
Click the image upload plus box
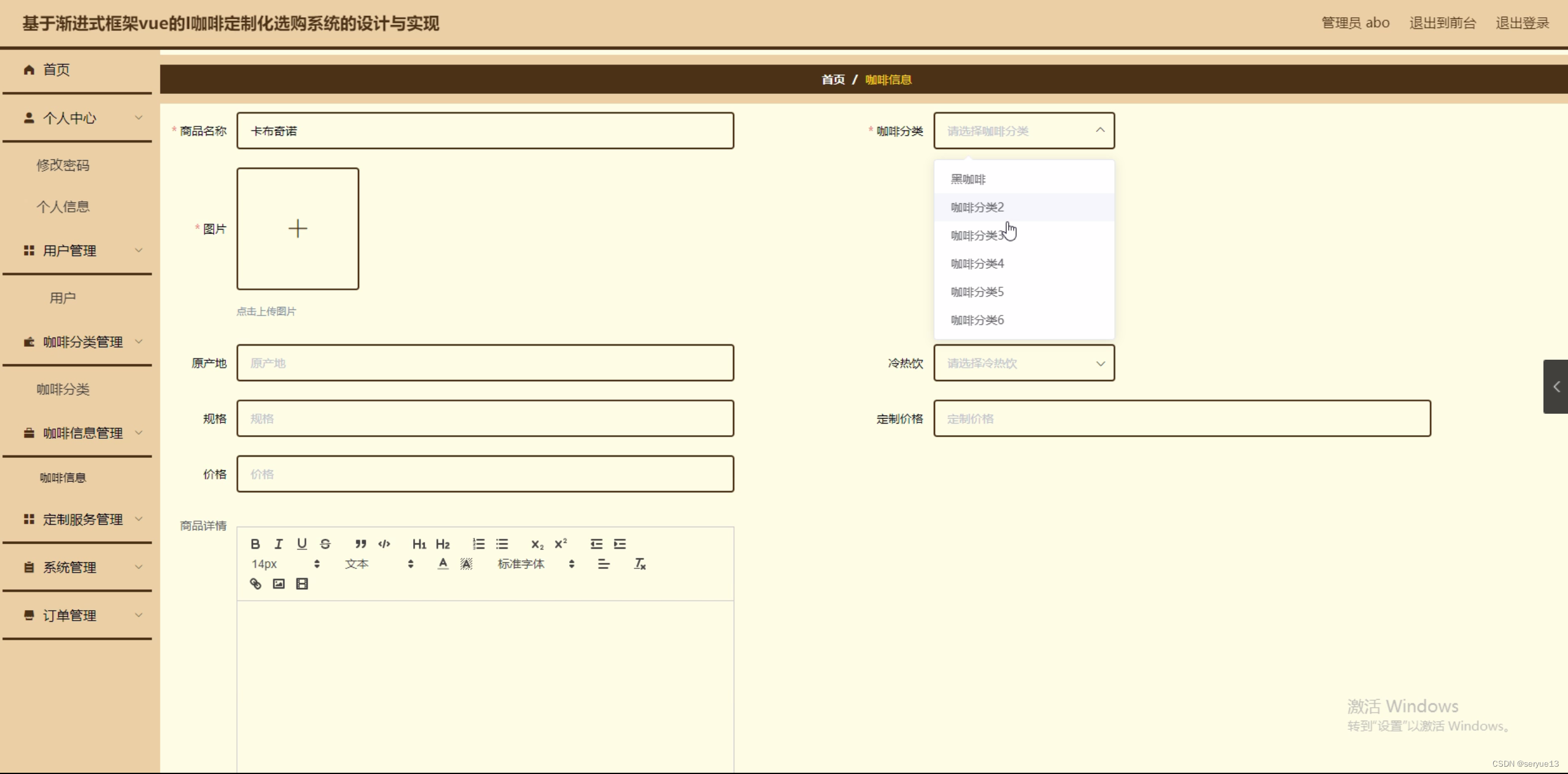click(x=298, y=229)
